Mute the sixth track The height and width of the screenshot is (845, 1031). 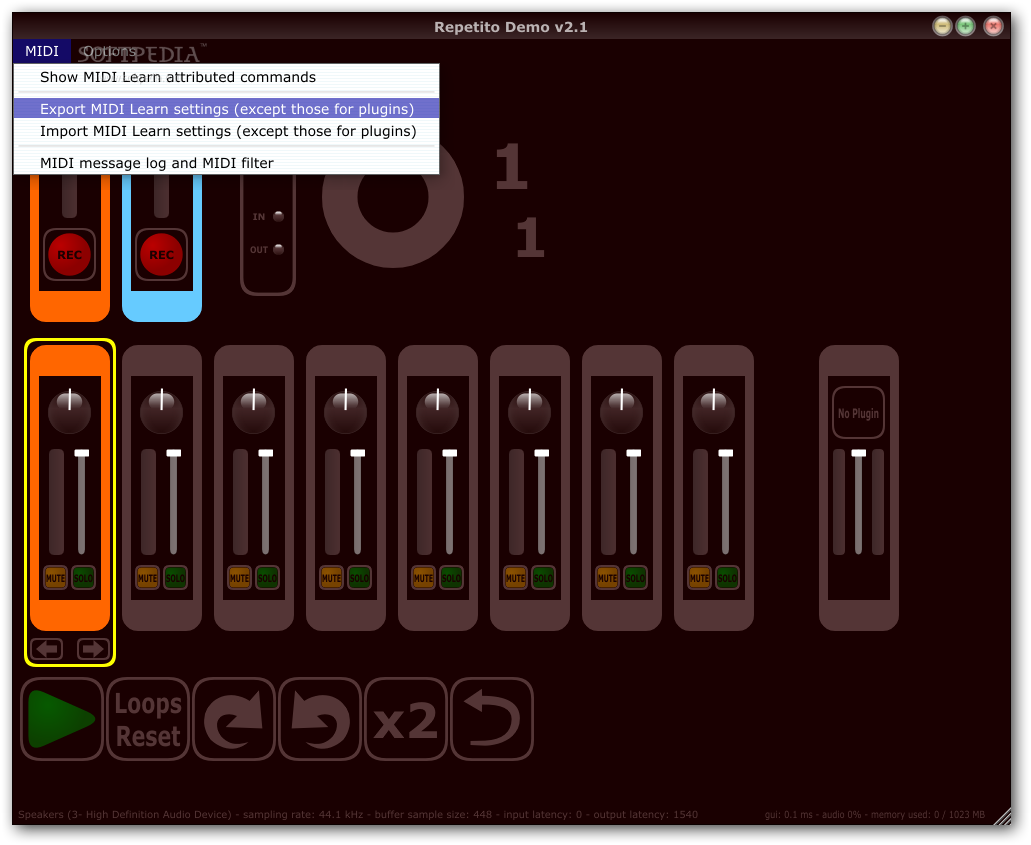tap(516, 578)
